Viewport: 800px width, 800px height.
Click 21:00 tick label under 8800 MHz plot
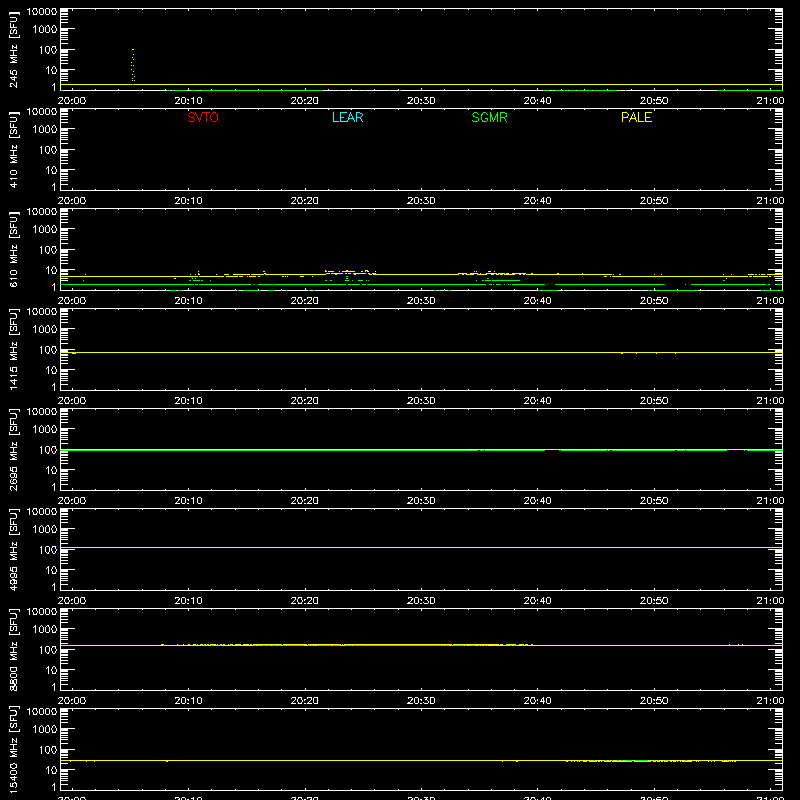[x=770, y=701]
